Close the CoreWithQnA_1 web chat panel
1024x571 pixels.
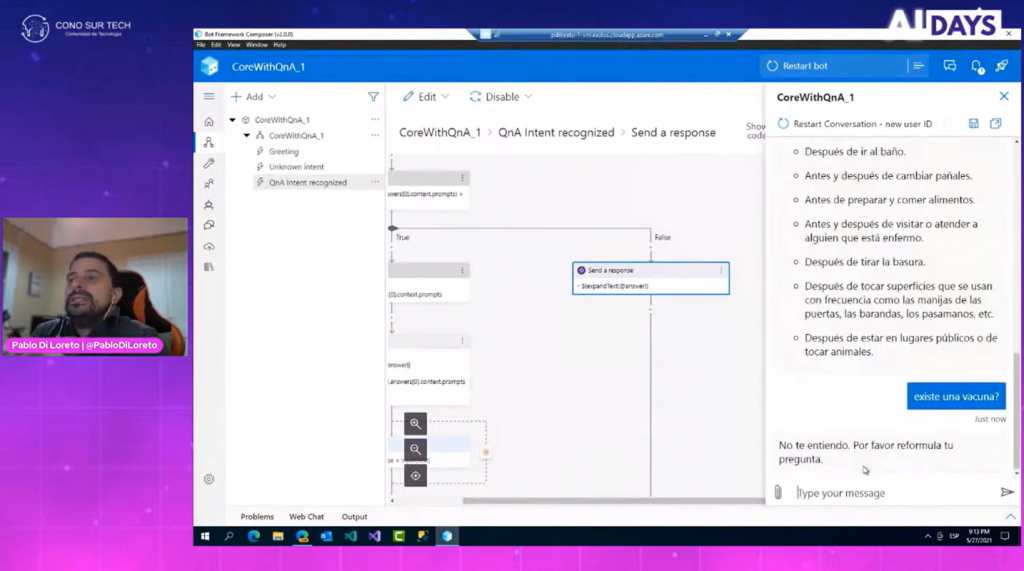1004,96
